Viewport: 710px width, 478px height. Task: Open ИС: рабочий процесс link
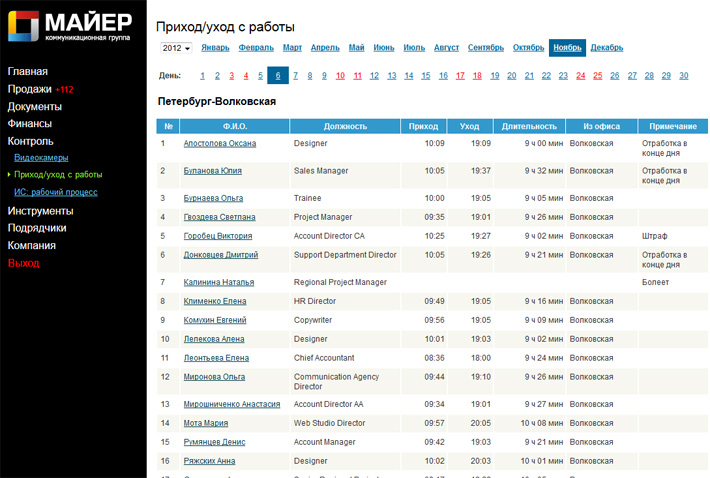[55, 191]
